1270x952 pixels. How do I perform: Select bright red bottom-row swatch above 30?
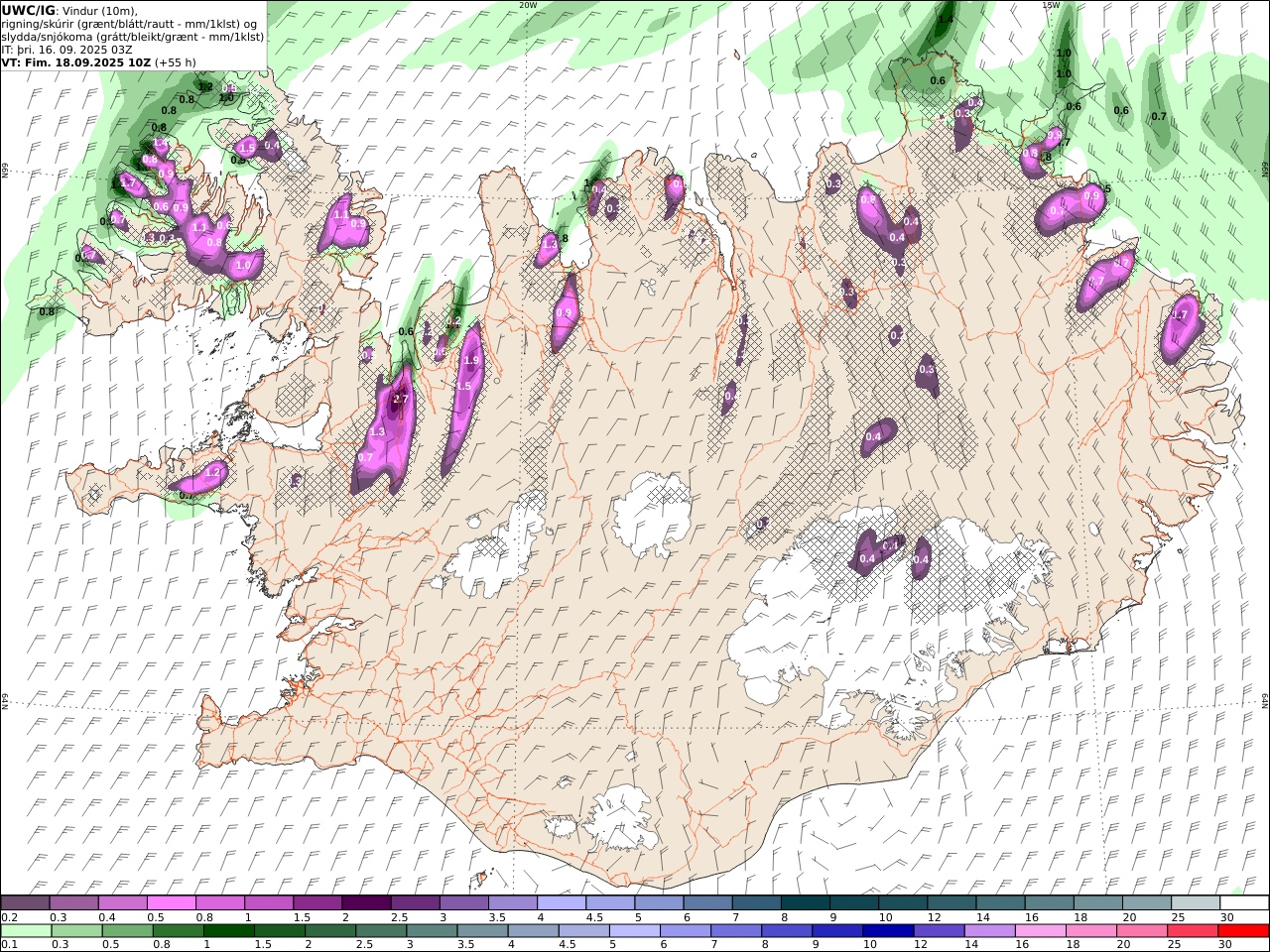click(x=1242, y=931)
